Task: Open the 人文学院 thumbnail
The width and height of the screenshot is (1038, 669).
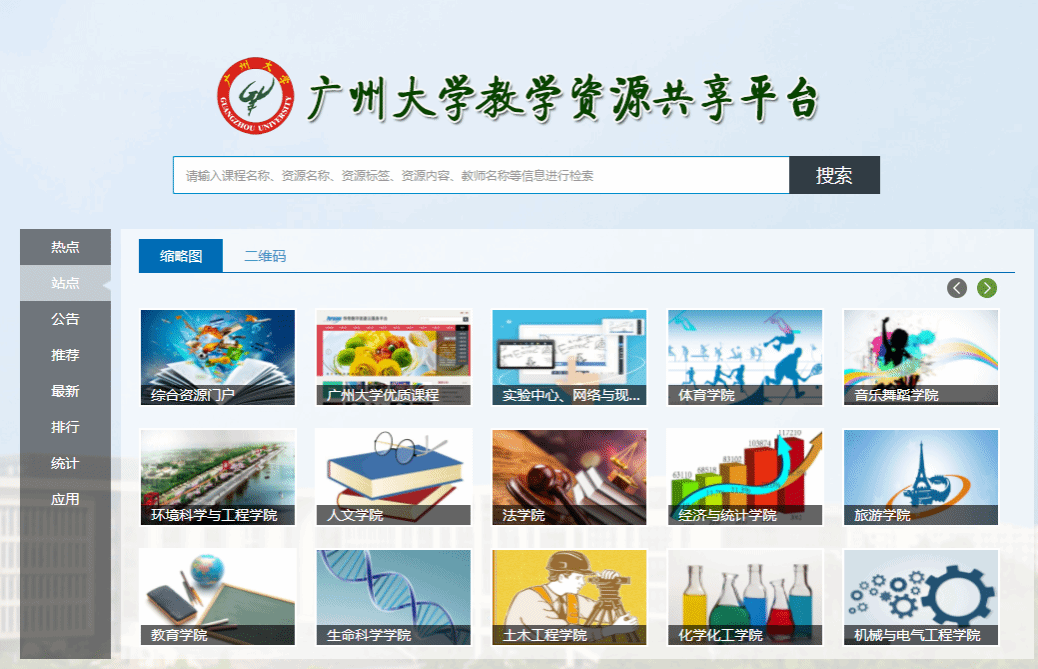Action: [x=393, y=477]
